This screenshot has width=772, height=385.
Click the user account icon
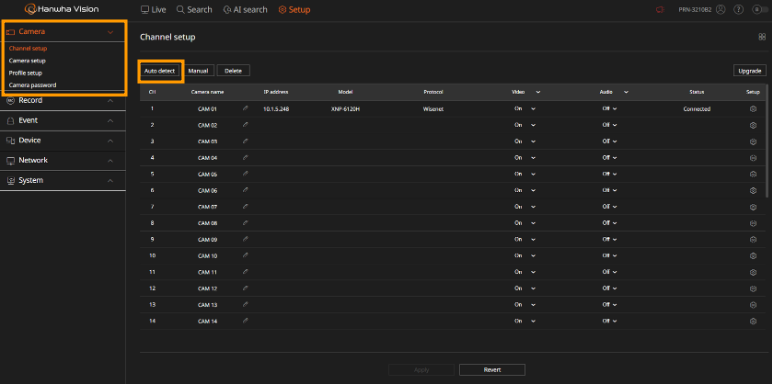721,9
